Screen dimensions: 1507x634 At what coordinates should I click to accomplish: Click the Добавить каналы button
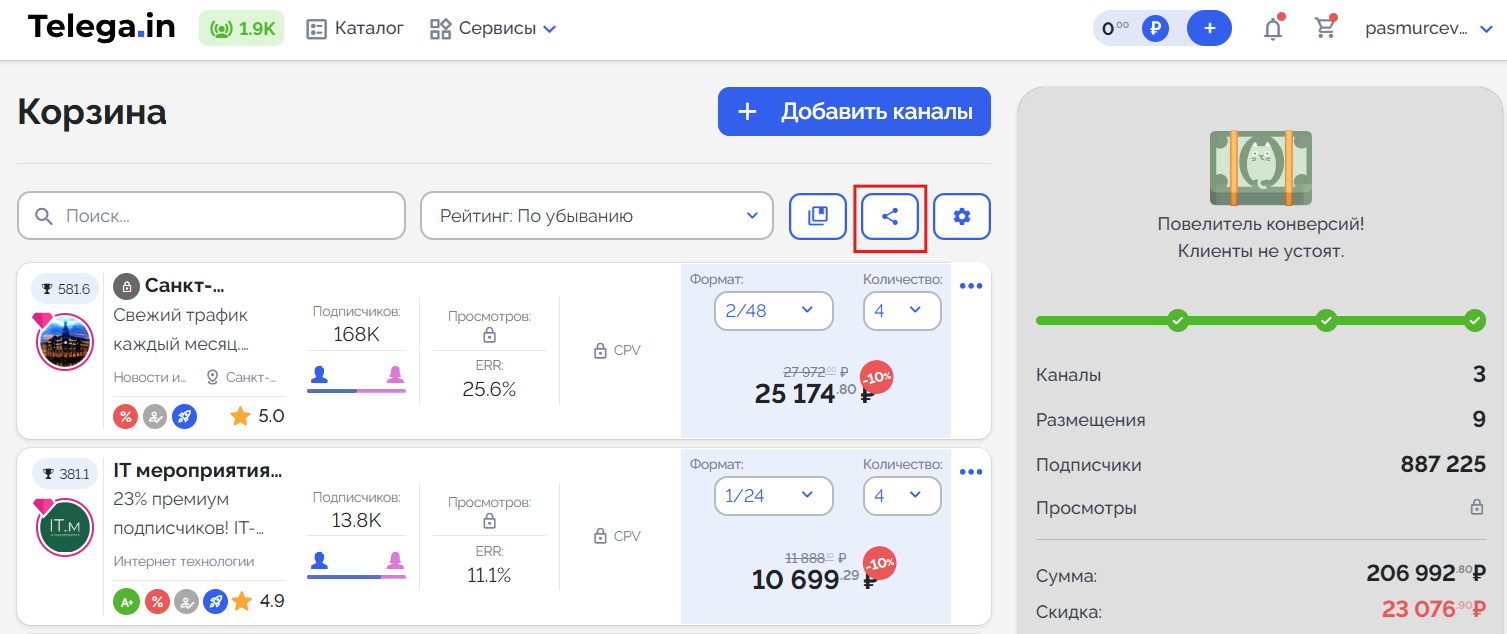853,112
